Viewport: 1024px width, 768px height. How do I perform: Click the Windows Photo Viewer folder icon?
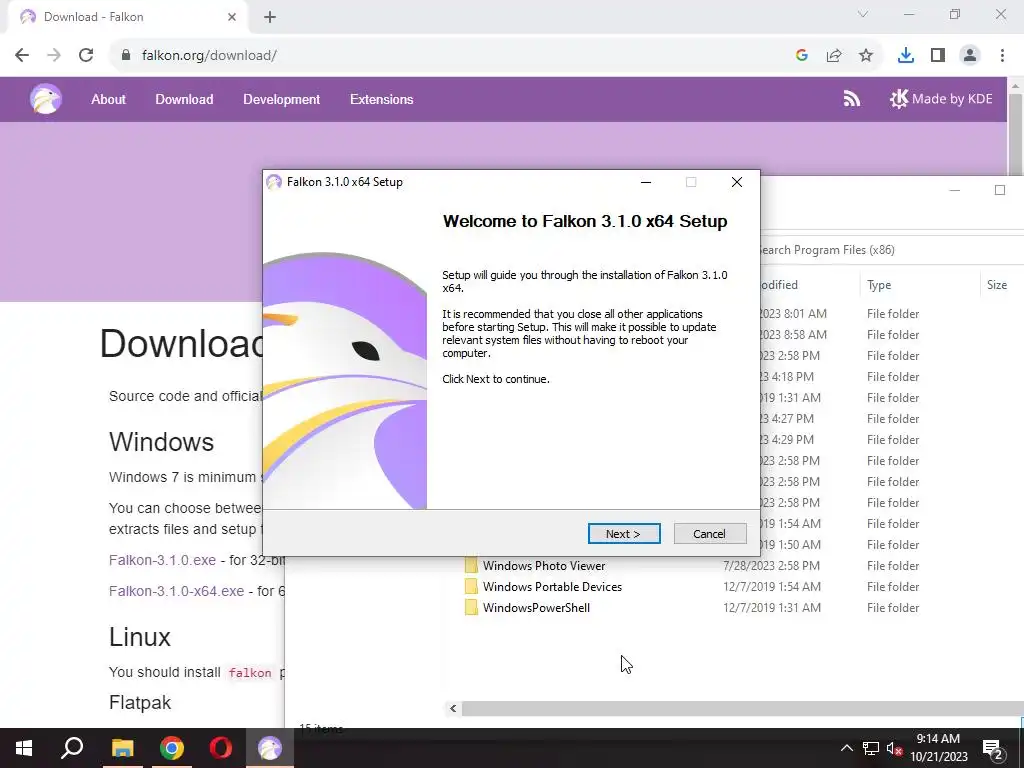[x=471, y=566]
